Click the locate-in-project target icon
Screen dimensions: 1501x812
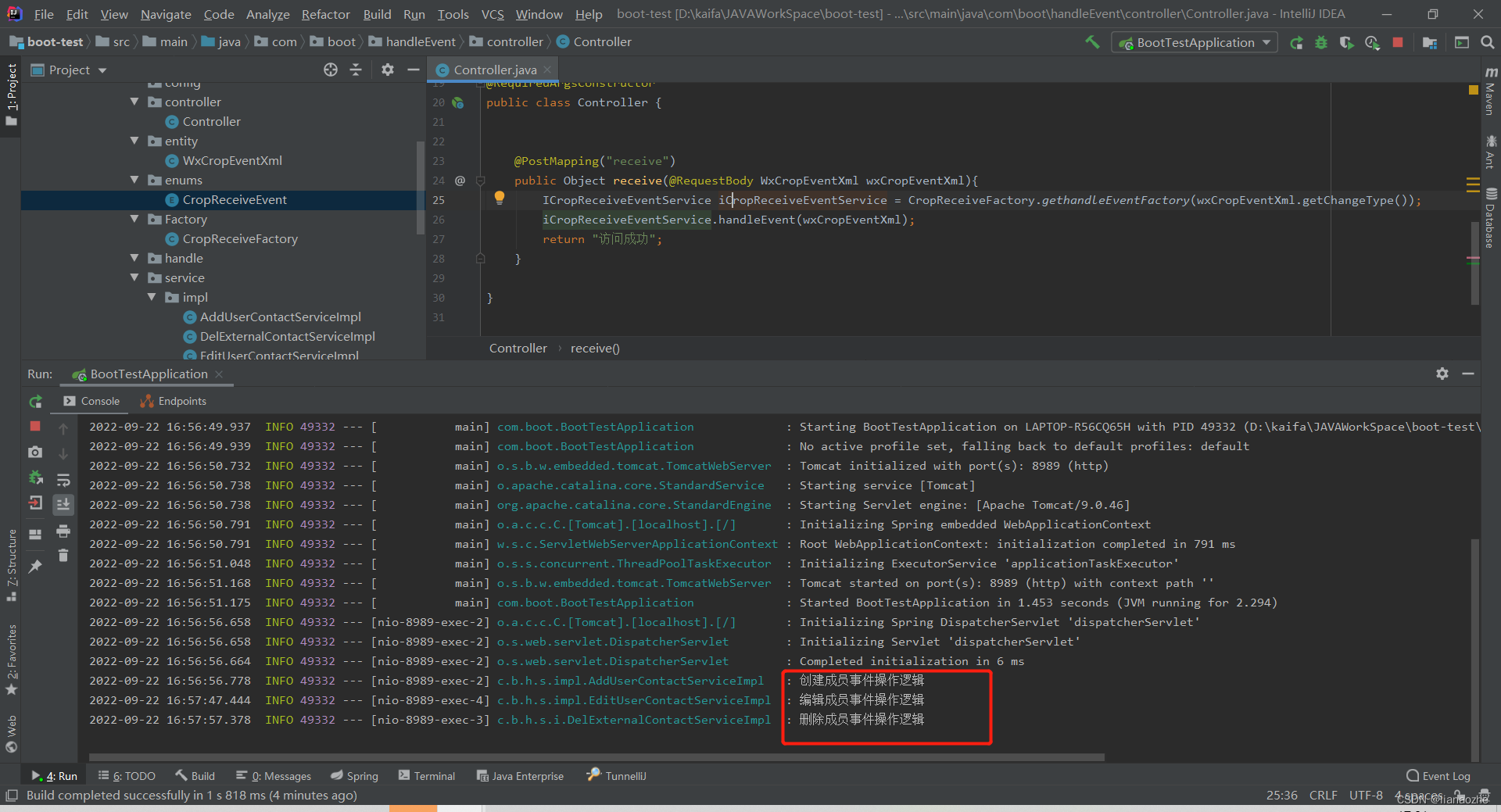[x=331, y=70]
